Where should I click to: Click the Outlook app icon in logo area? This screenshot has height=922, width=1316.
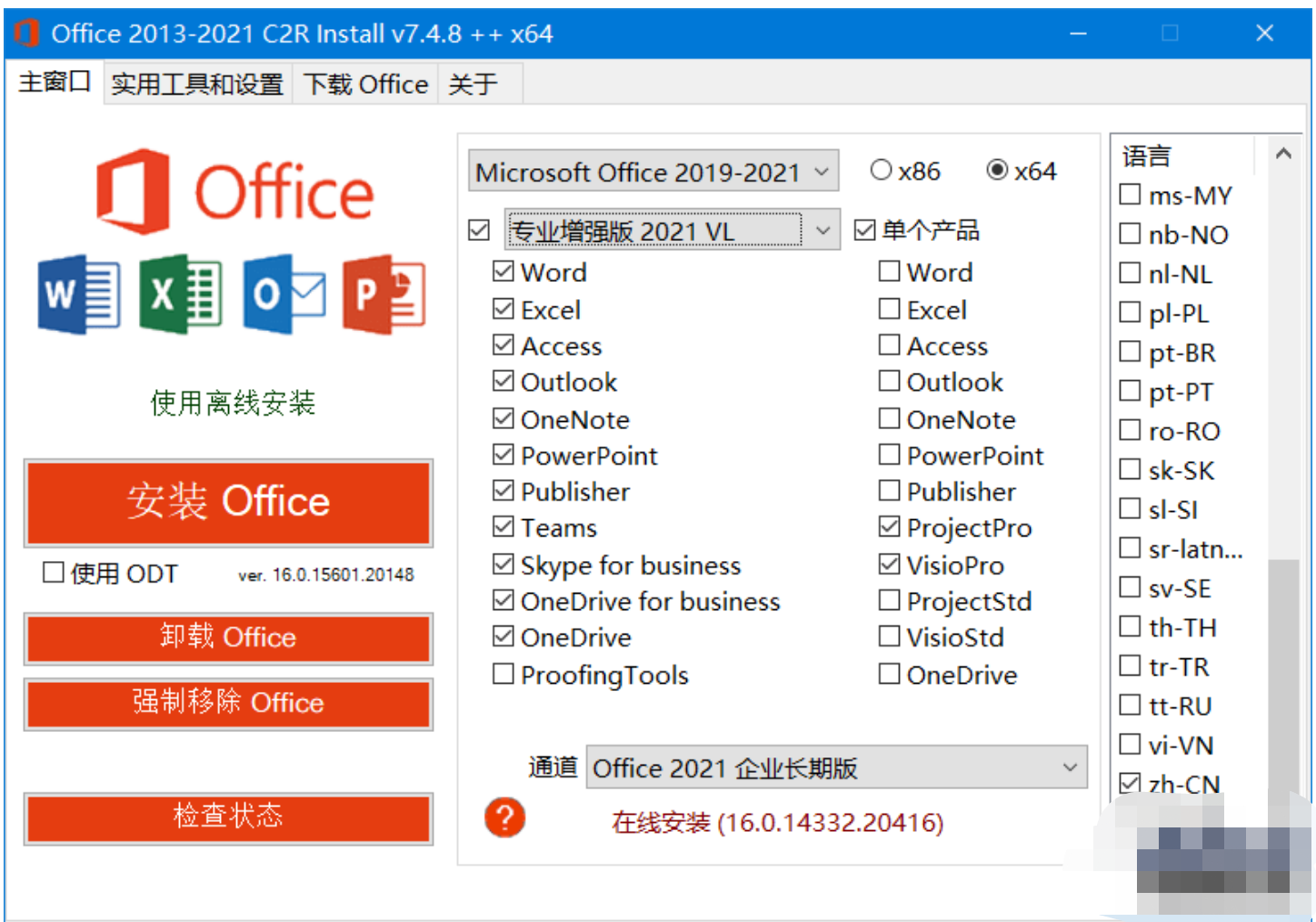[x=284, y=294]
